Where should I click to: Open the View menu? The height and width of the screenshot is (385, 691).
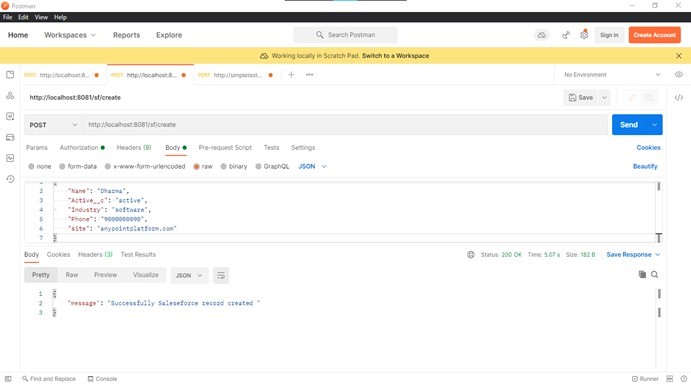(x=41, y=17)
